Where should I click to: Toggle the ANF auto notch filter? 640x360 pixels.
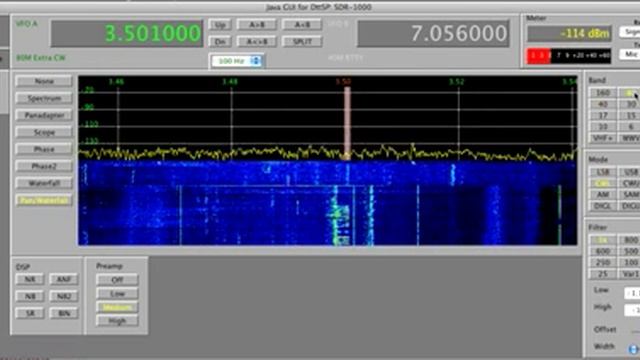64,279
